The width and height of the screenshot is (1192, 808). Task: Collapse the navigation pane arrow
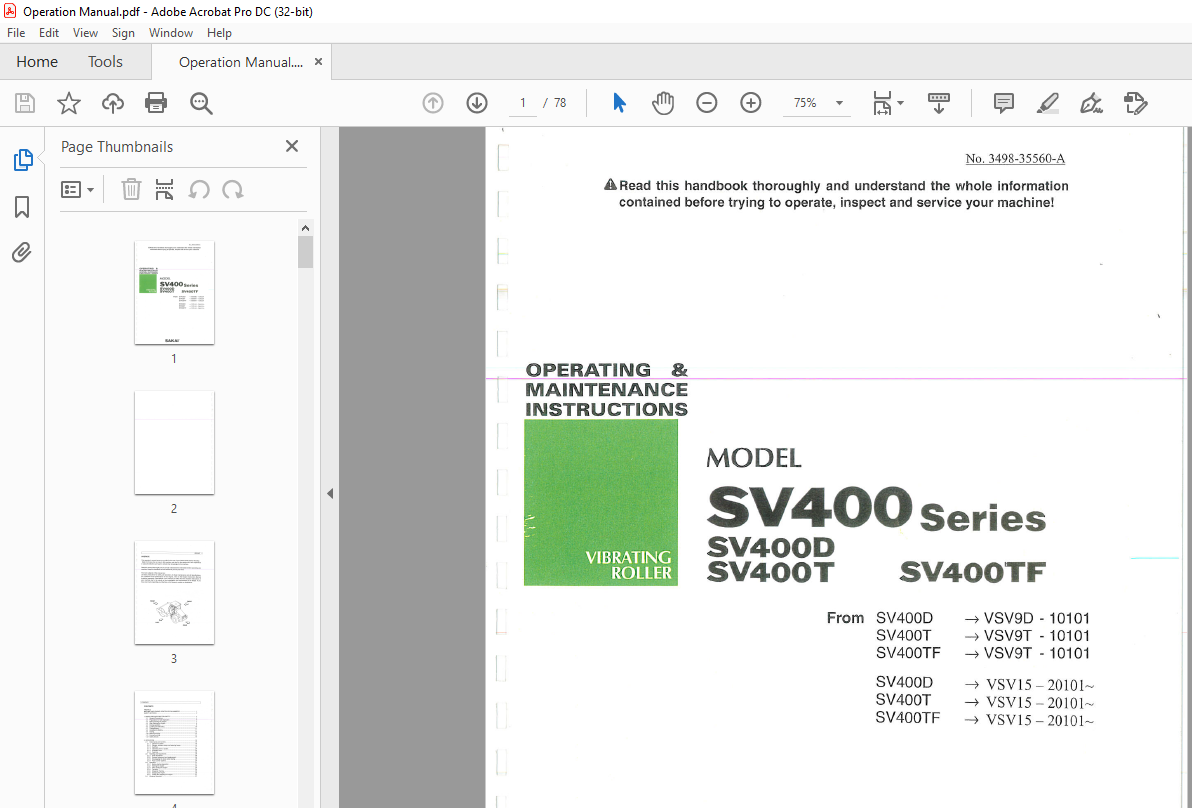330,493
